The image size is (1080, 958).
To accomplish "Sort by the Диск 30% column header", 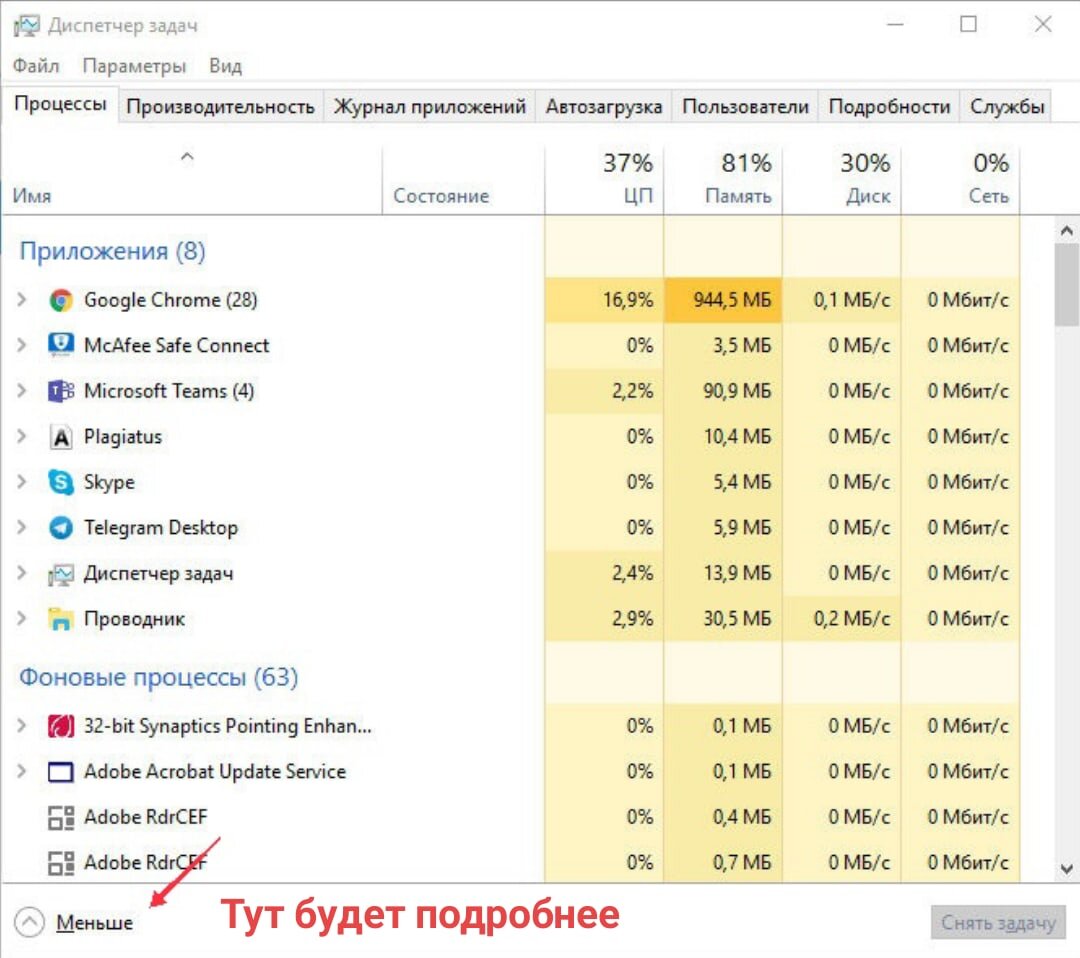I will coord(842,180).
